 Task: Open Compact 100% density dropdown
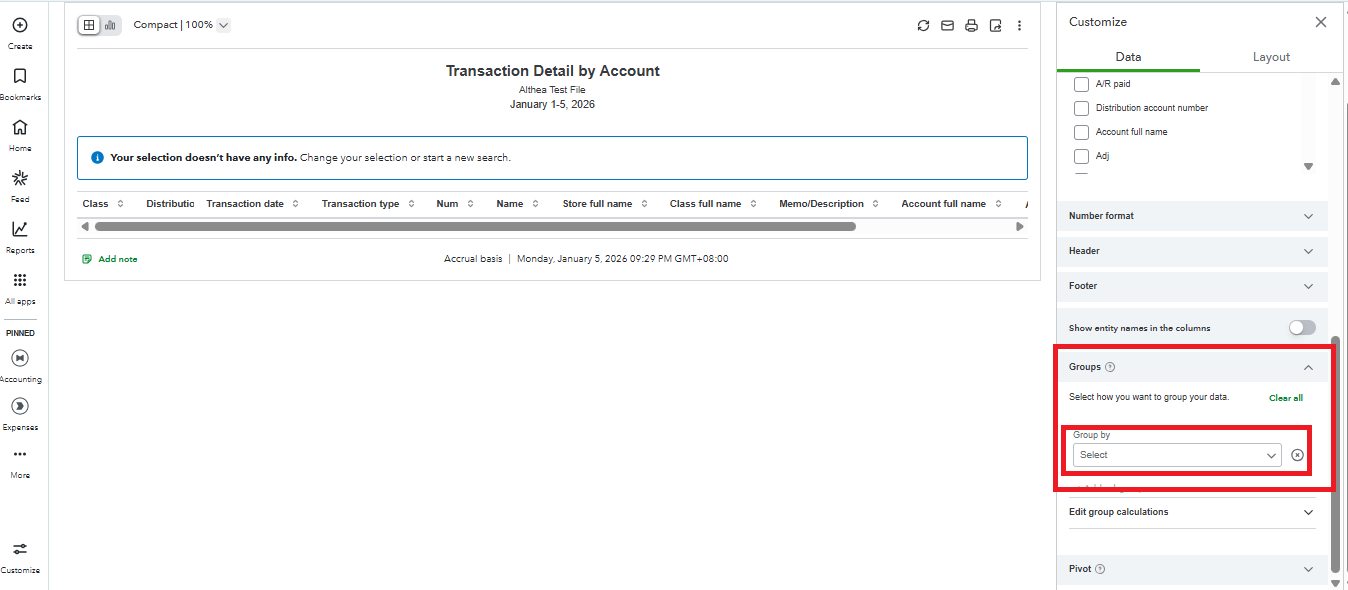(x=182, y=25)
